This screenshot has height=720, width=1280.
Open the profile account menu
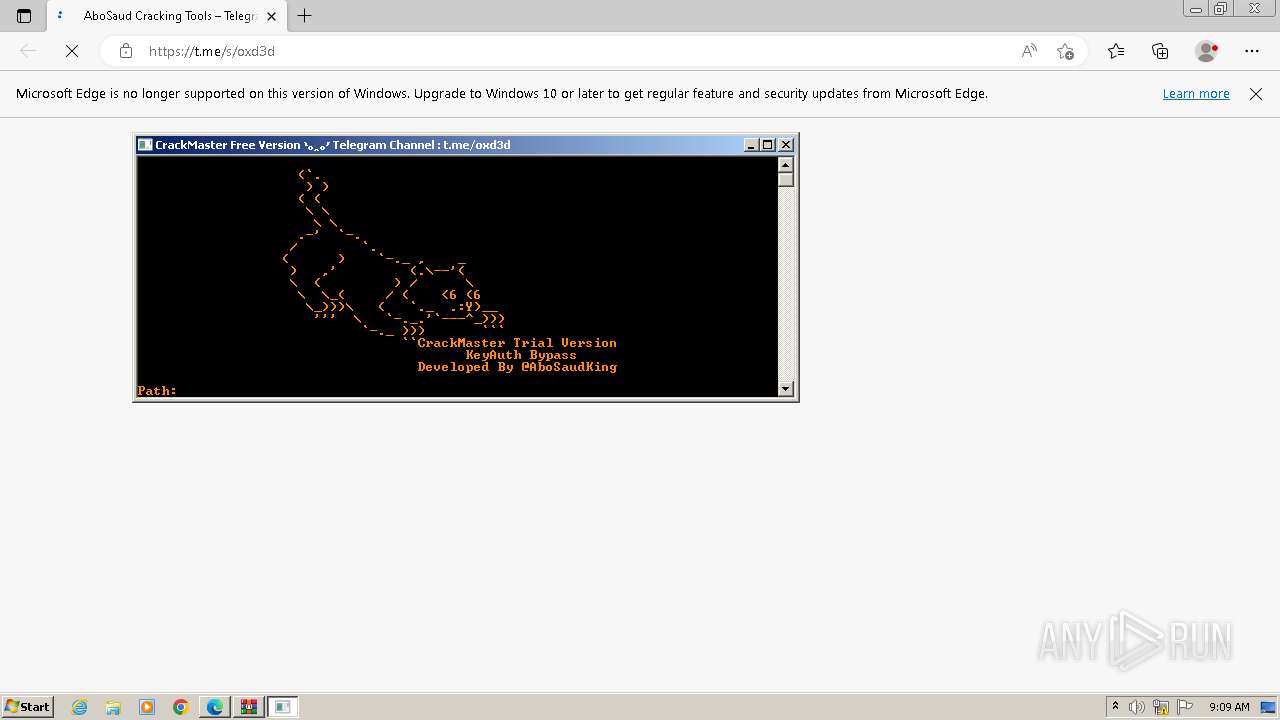pyautogui.click(x=1207, y=51)
